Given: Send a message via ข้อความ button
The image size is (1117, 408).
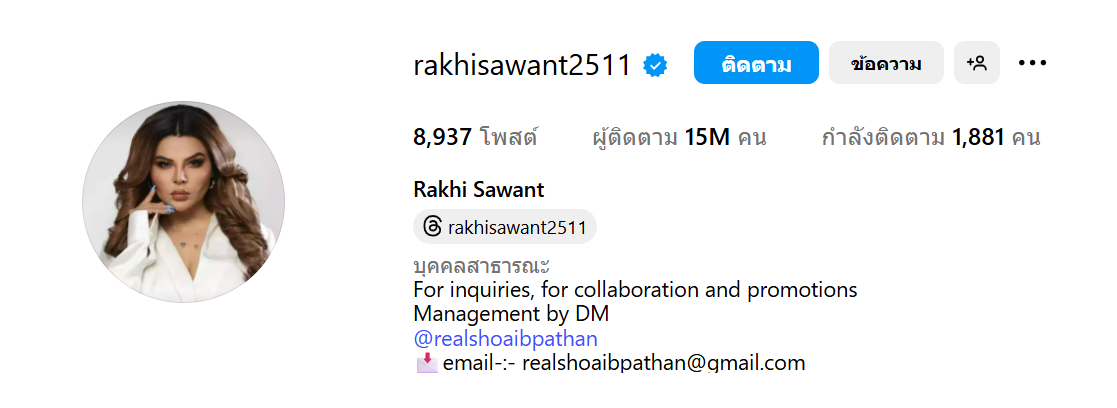Looking at the screenshot, I should coord(886,63).
